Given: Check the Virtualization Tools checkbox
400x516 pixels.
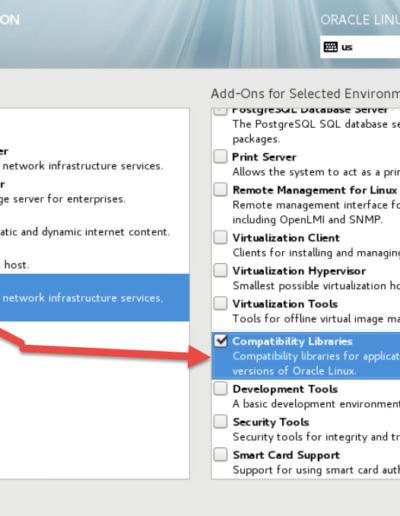Looking at the screenshot, I should click(x=220, y=303).
